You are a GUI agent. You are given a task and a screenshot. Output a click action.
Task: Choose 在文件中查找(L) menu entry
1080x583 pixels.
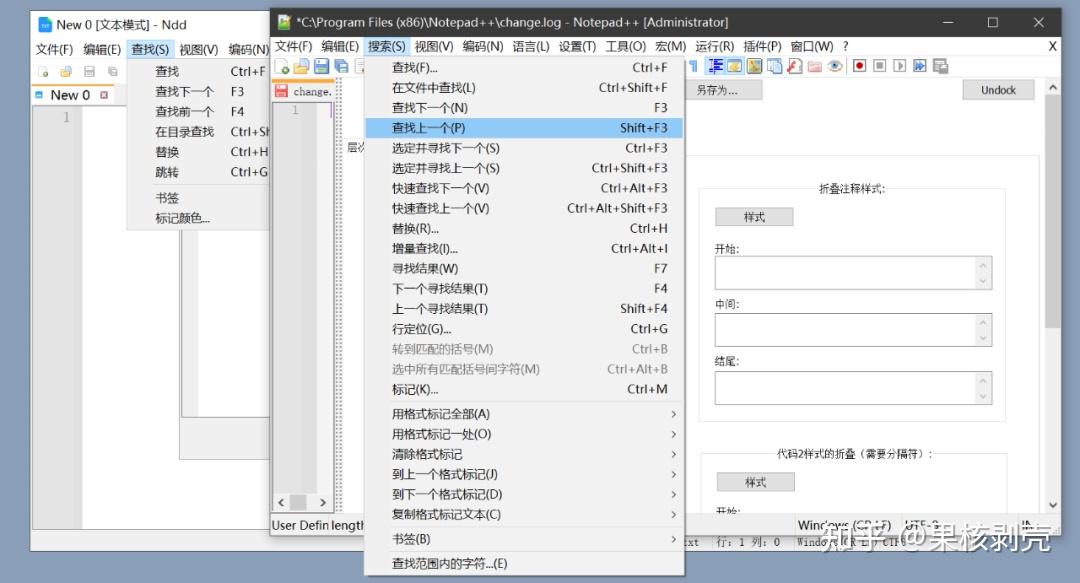click(524, 88)
